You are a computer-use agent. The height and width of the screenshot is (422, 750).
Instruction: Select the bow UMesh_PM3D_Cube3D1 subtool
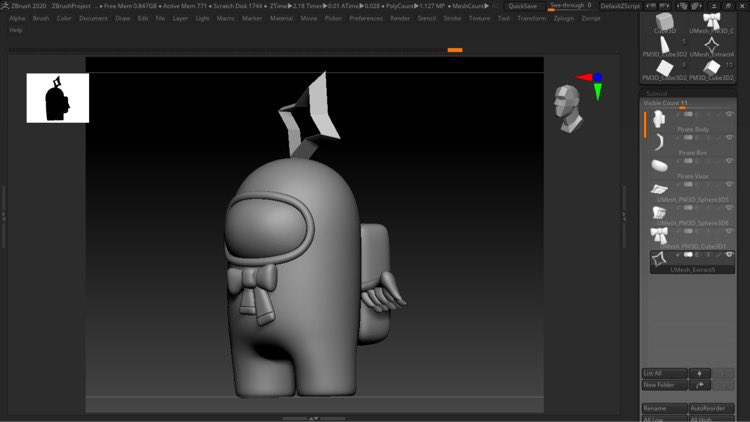(x=691, y=238)
